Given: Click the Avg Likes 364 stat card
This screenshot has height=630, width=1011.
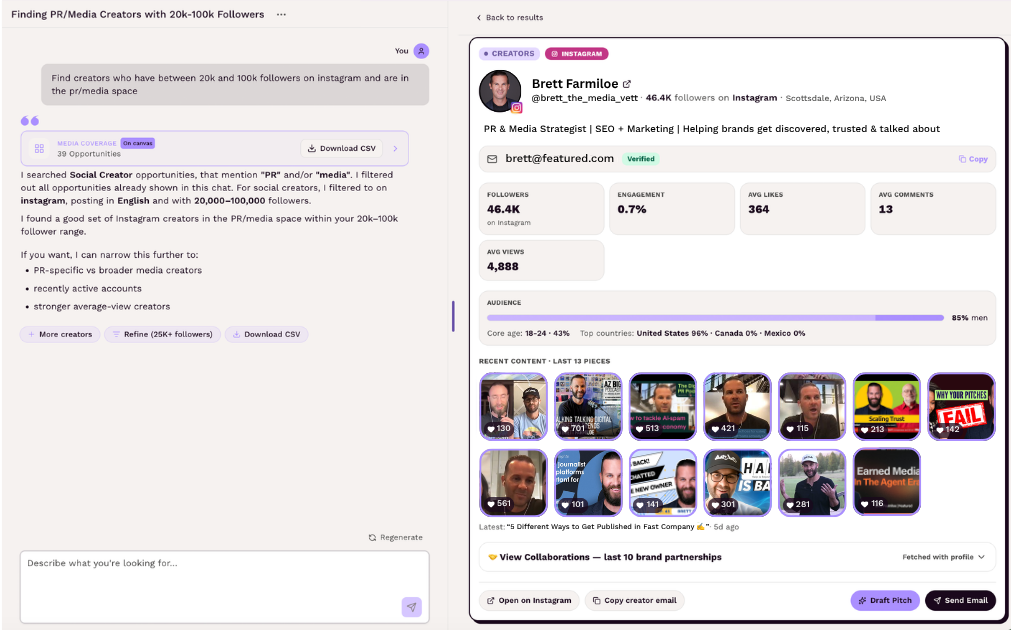Looking at the screenshot, I should 803,208.
